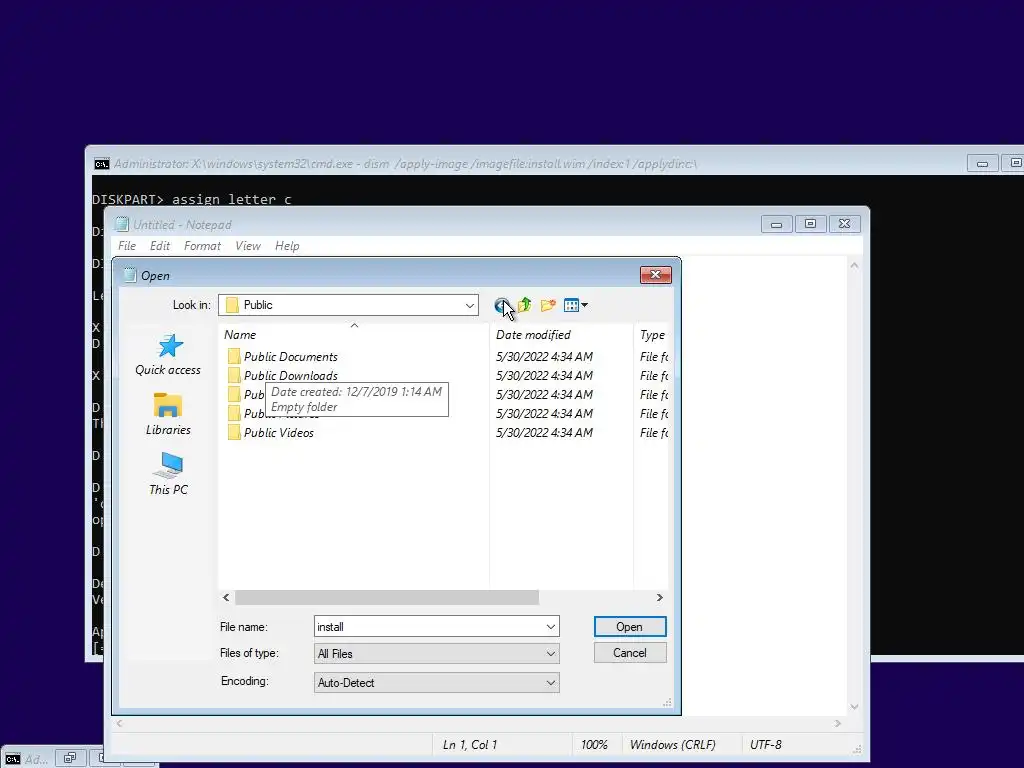Click the cmd.exe window title icon

tap(101, 164)
